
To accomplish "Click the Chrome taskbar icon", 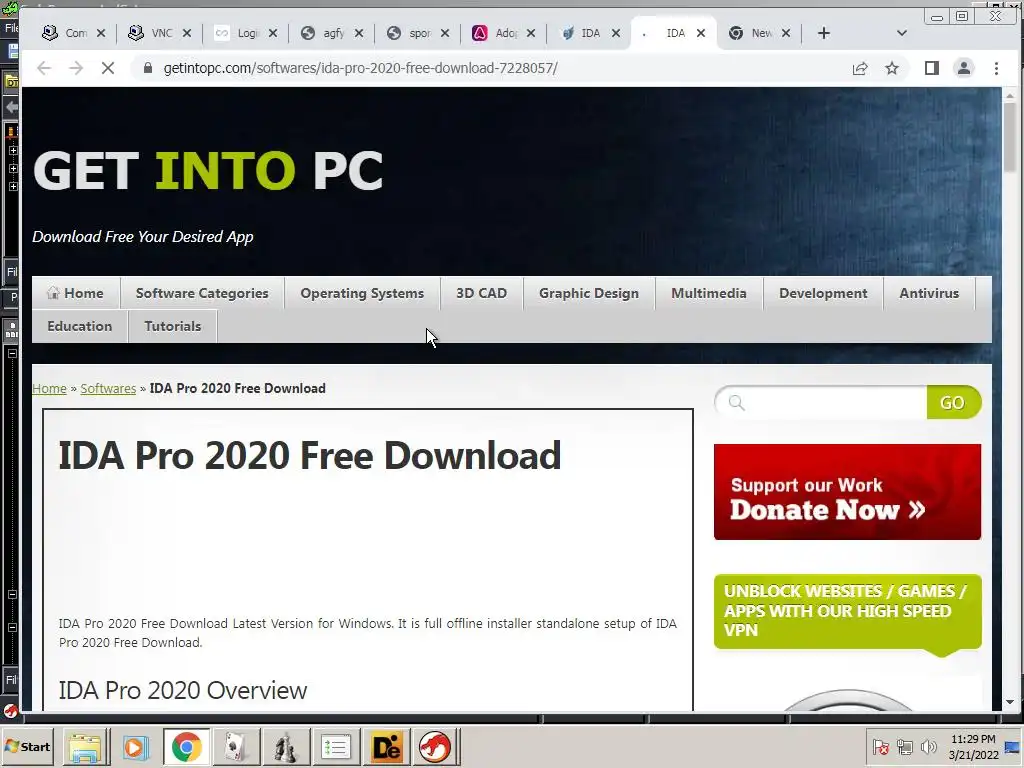I will pos(186,747).
